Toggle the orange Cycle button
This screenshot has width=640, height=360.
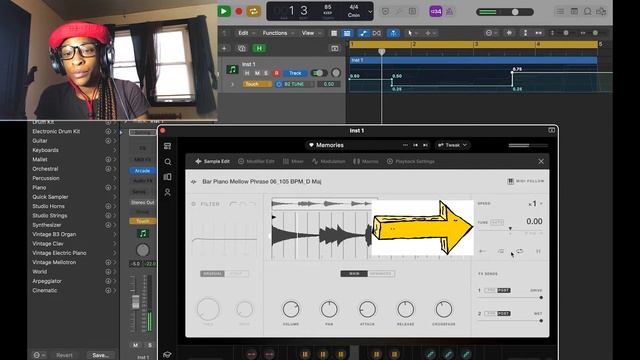coord(253,11)
